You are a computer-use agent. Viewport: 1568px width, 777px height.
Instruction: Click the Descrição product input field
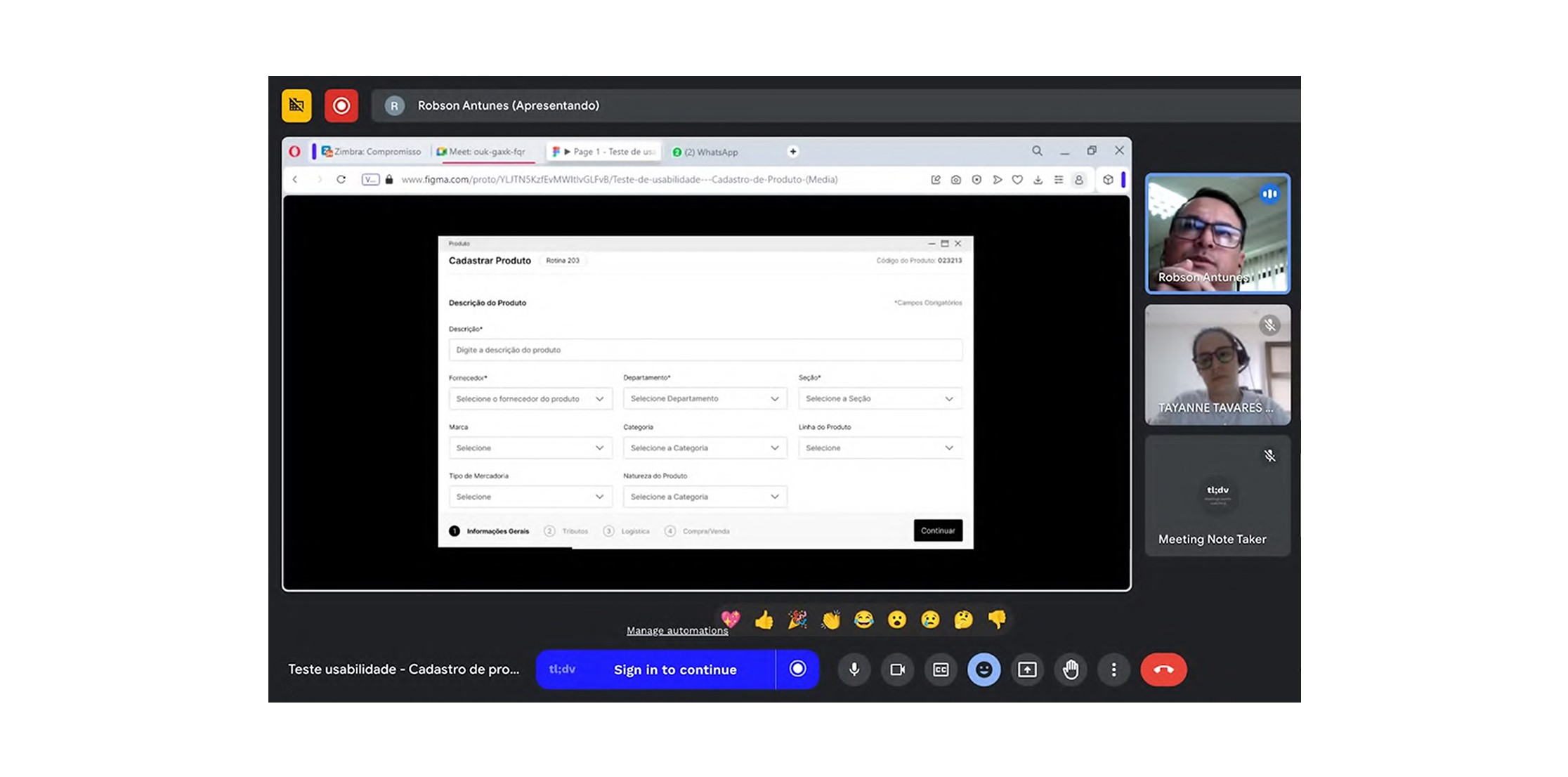pos(705,350)
